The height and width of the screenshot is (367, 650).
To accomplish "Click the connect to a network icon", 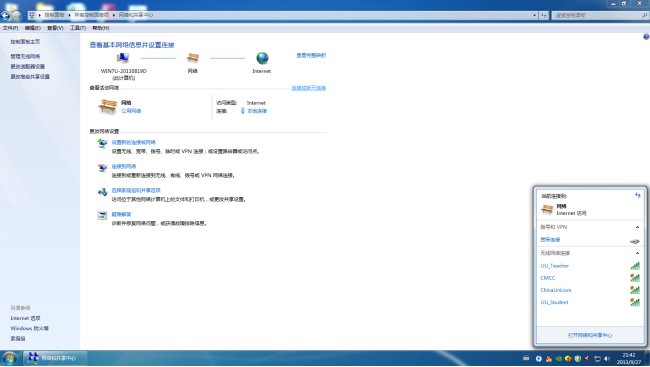I will coord(102,168).
